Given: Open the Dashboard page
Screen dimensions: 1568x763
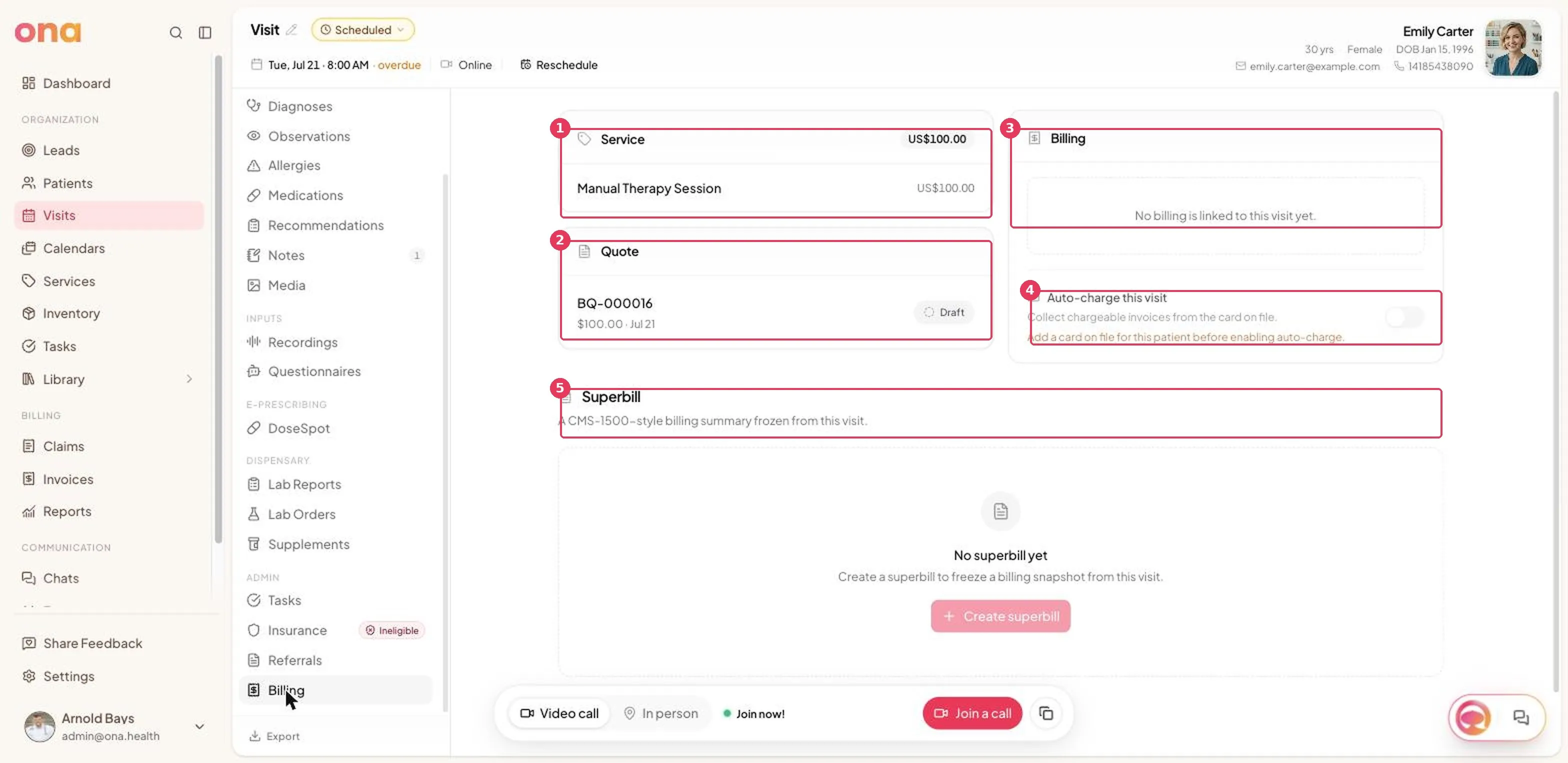Looking at the screenshot, I should [76, 82].
